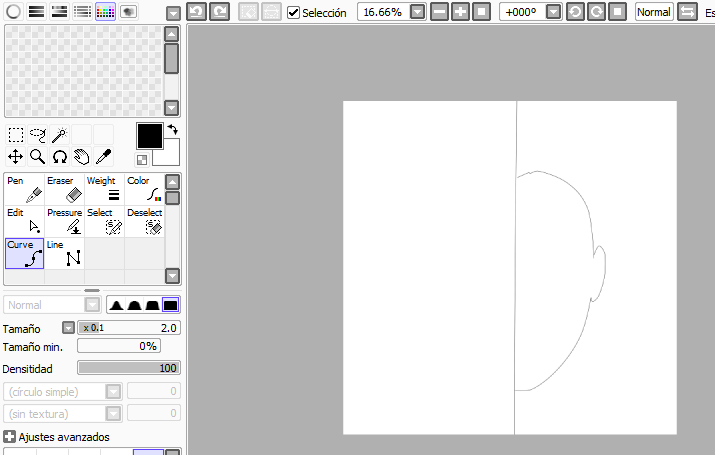Select the Edit control point tool
The image size is (715, 455).
tap(25, 221)
